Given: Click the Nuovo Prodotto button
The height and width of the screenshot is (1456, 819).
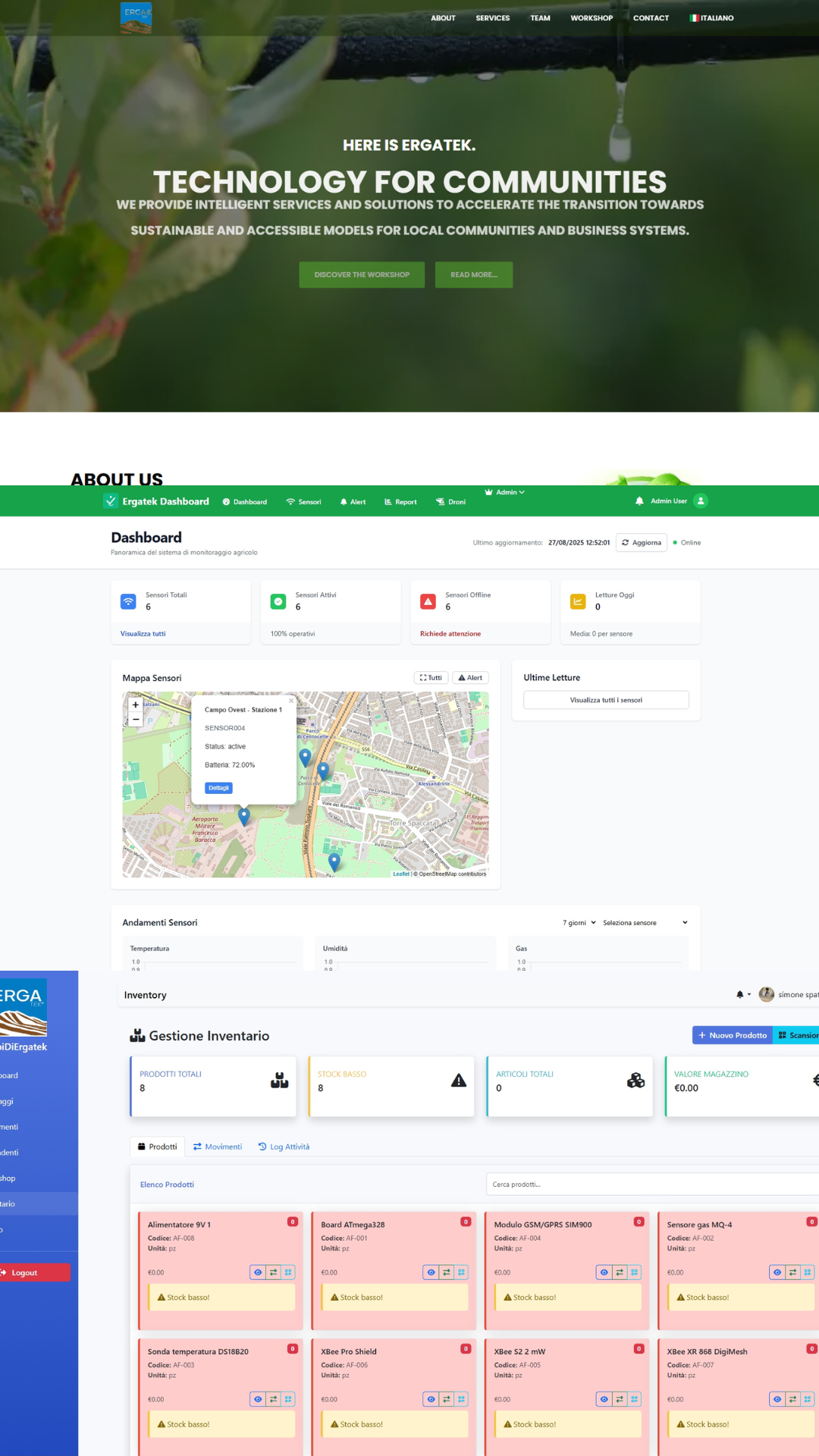Looking at the screenshot, I should pyautogui.click(x=733, y=1035).
